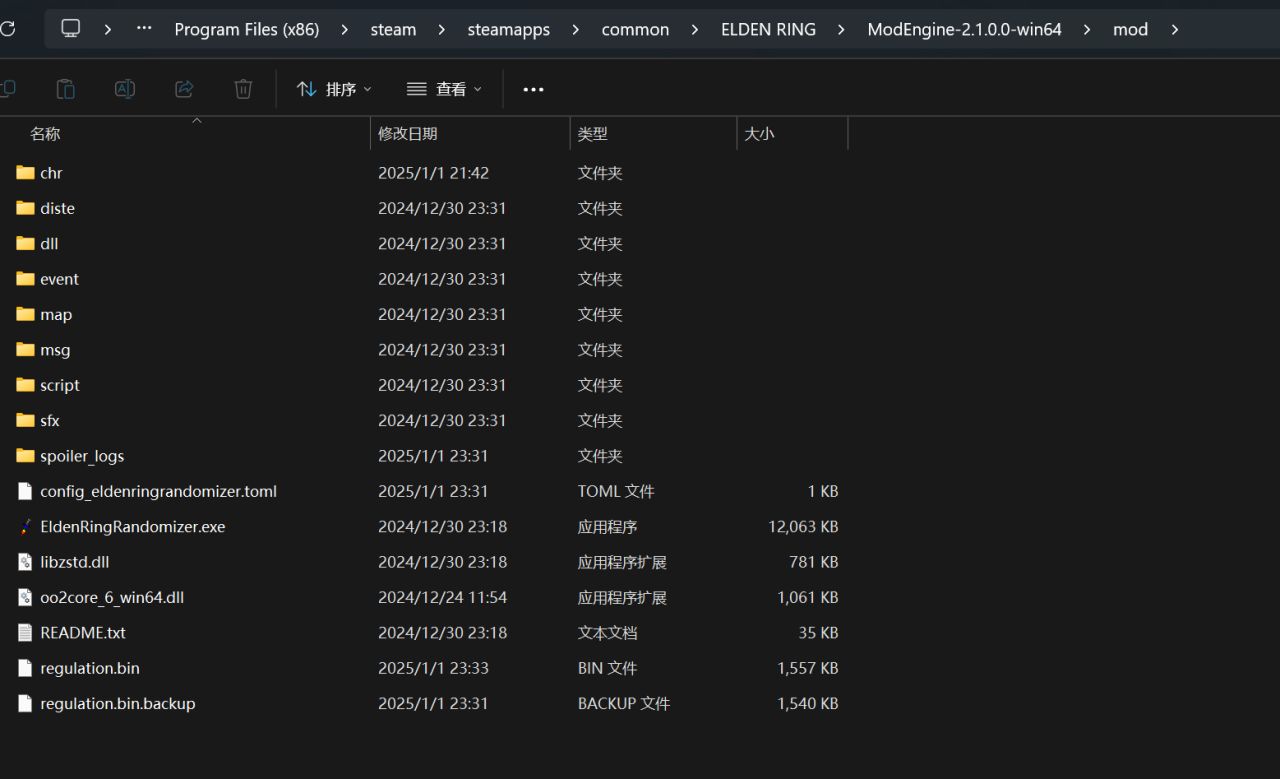Viewport: 1280px width, 779px height.
Task: Select the event folder icon
Action: 25,279
